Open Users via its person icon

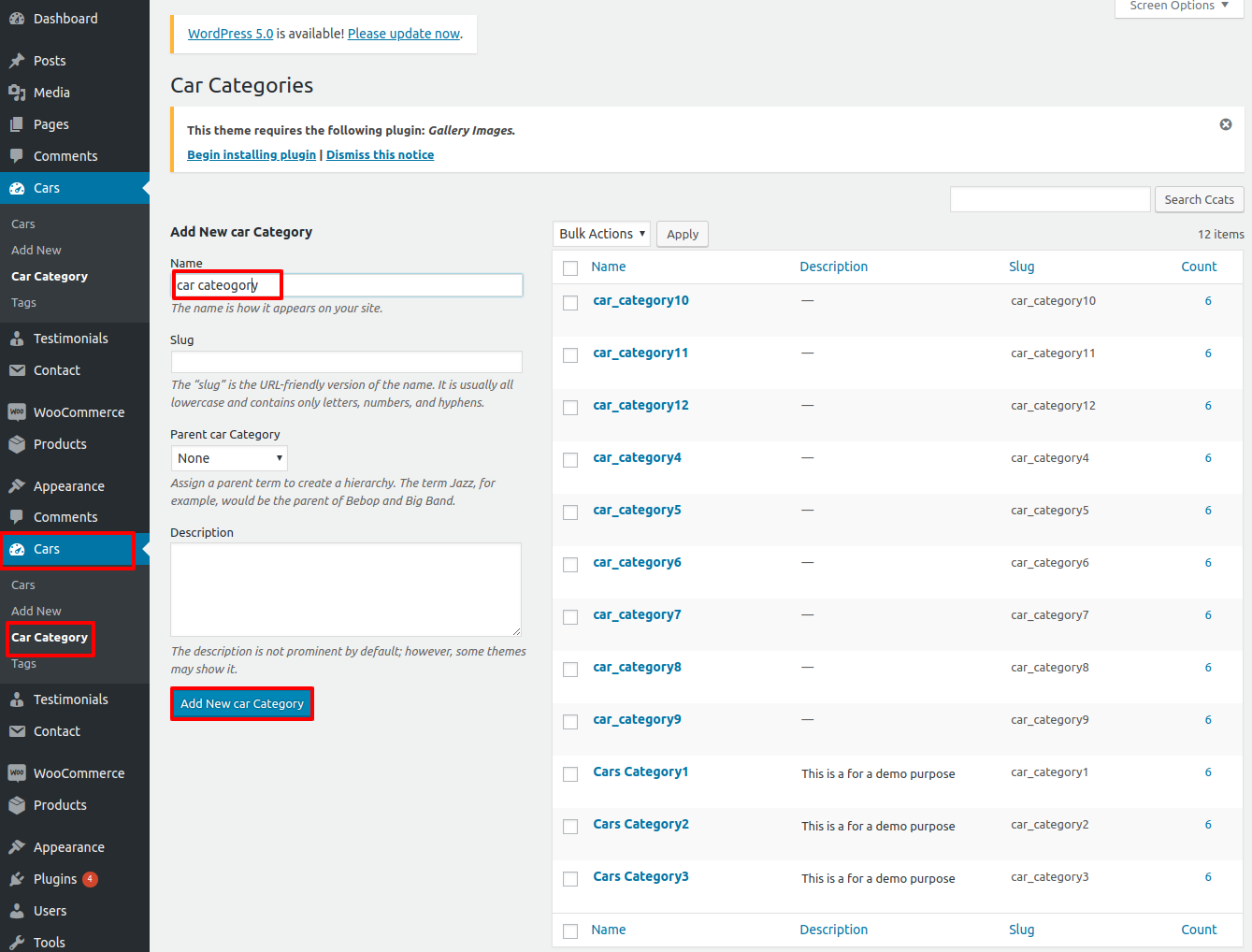tap(17, 911)
